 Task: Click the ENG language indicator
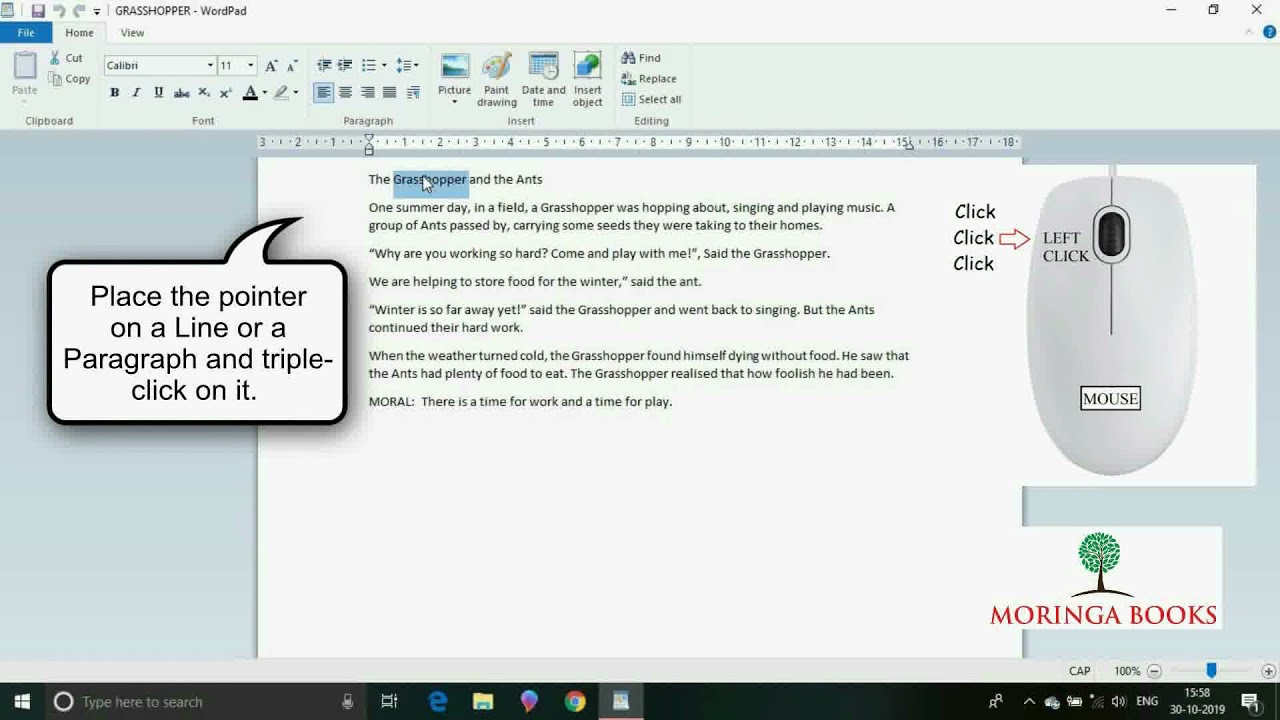[1147, 702]
